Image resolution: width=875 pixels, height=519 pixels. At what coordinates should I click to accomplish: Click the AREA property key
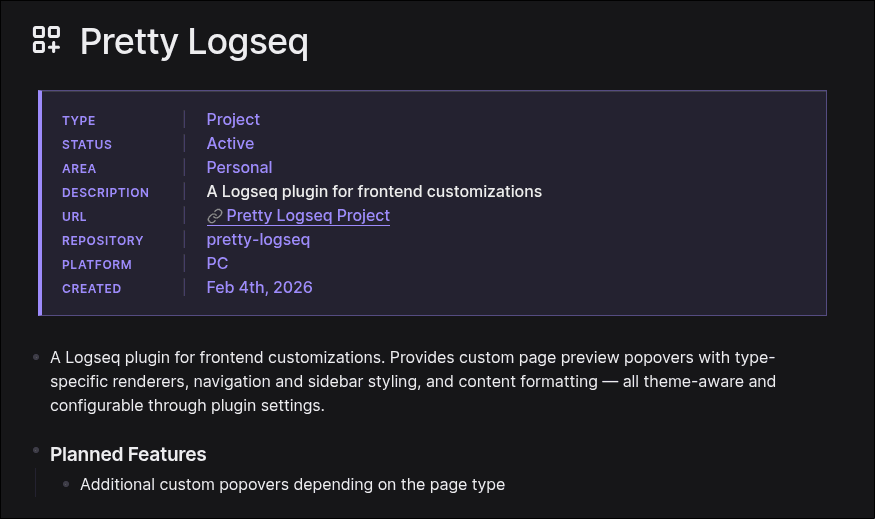(x=79, y=169)
